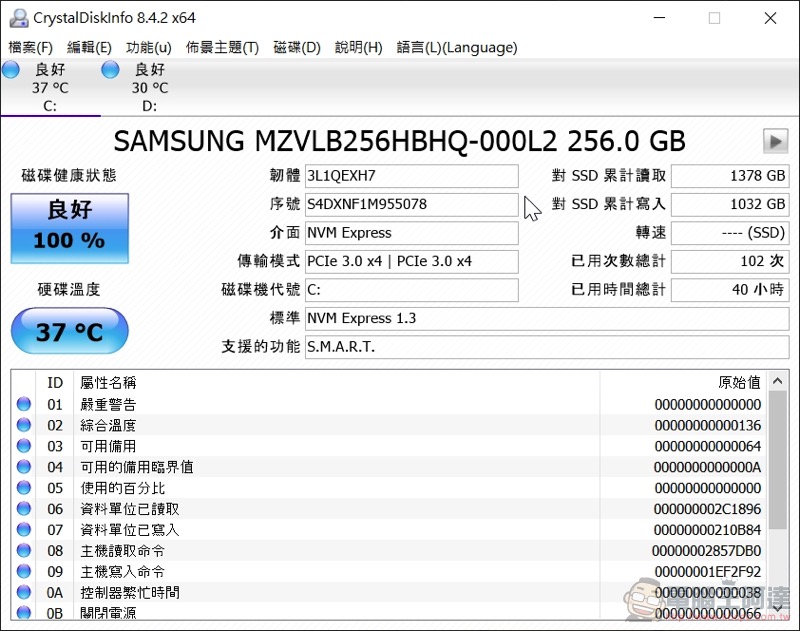Select the 01 嚴重警告 attribute row
800x631 pixels.
coord(388,405)
